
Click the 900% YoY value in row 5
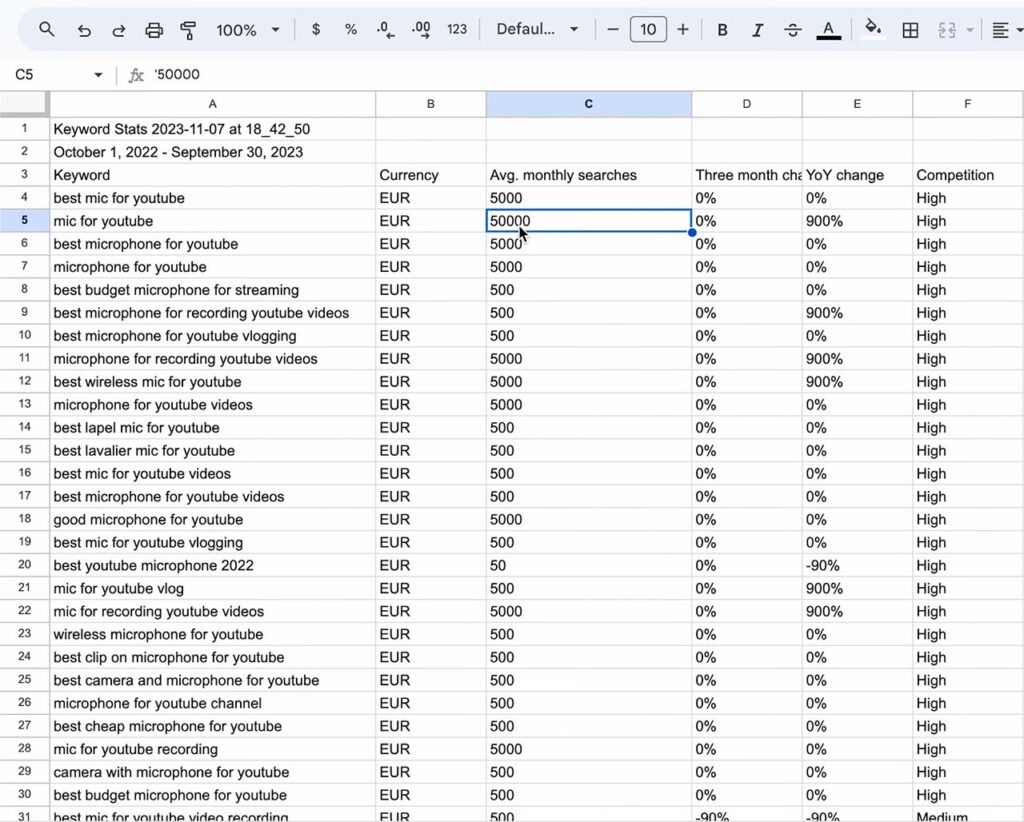[x=857, y=221]
